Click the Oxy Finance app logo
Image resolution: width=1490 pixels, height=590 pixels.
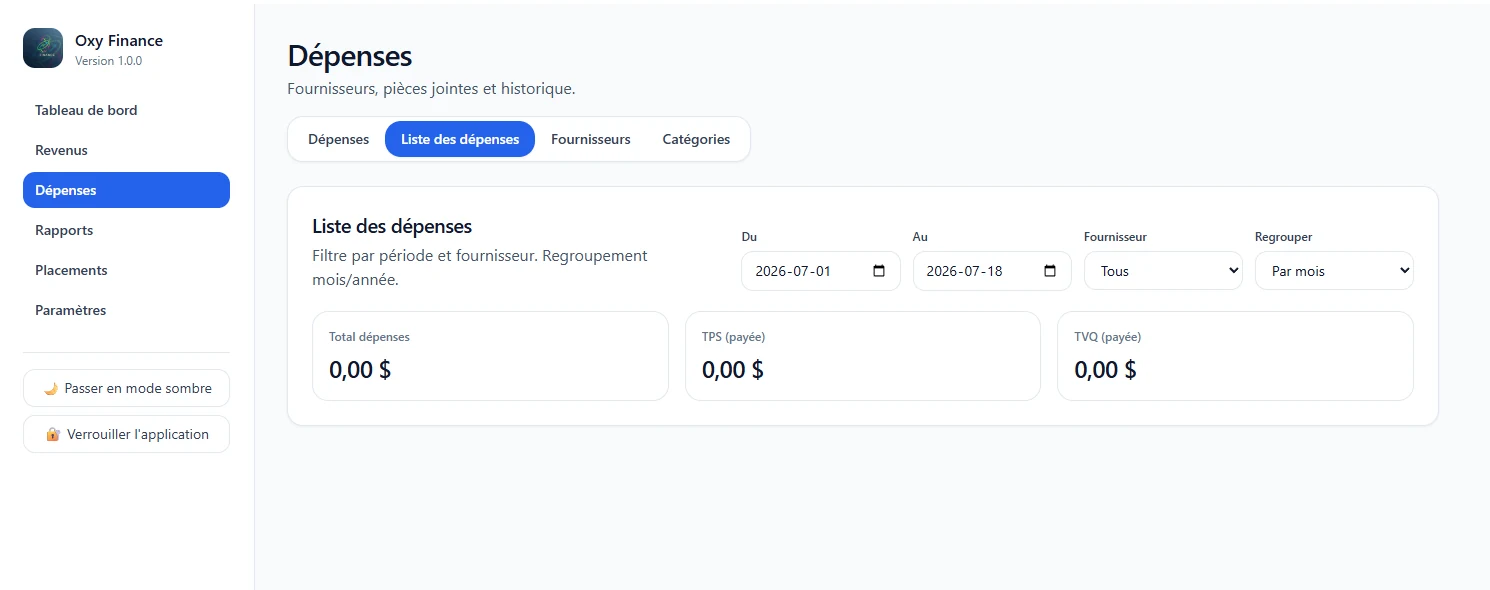(x=43, y=48)
